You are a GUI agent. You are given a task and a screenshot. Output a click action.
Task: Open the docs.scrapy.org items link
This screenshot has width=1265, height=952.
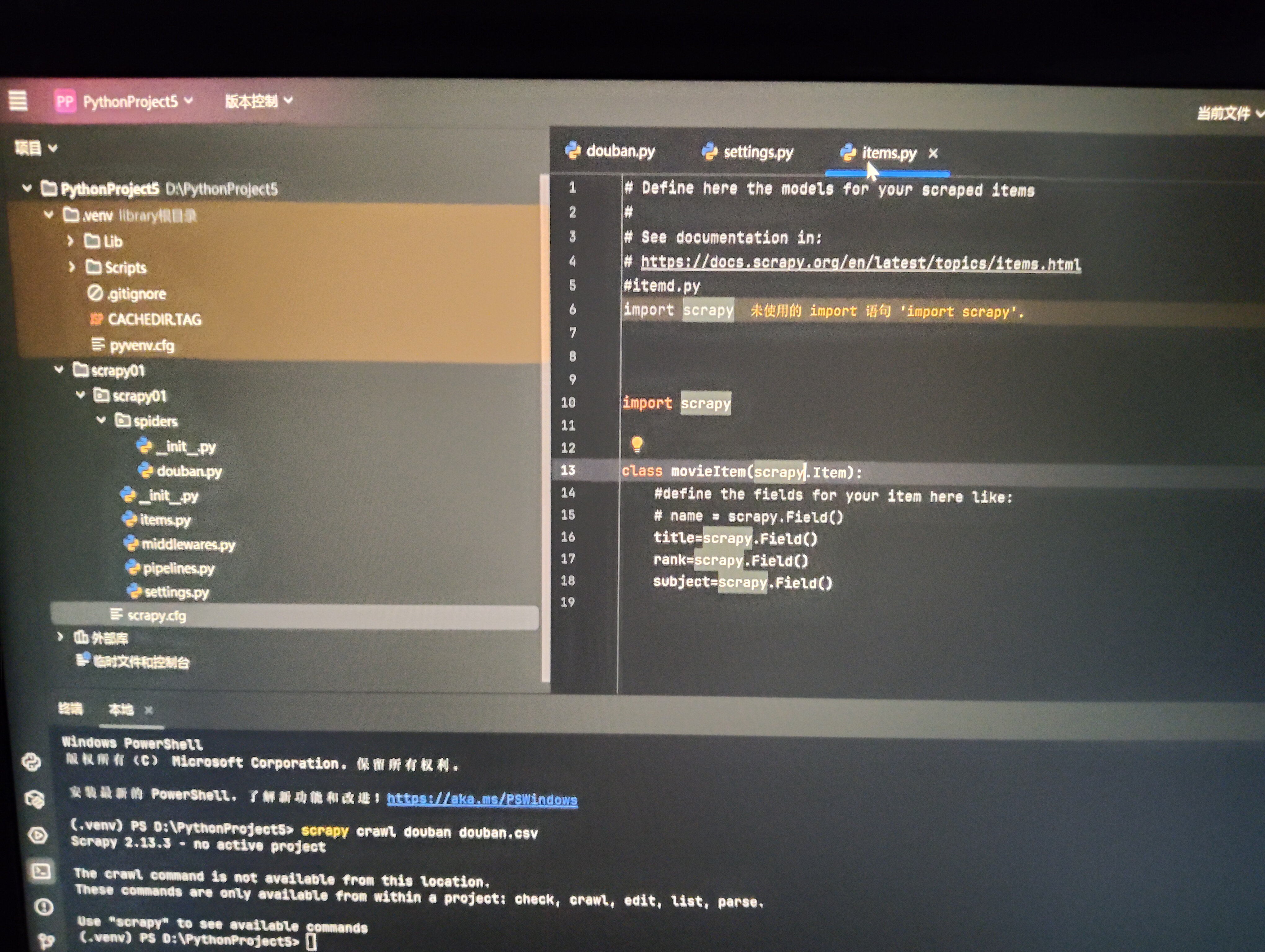tap(859, 263)
